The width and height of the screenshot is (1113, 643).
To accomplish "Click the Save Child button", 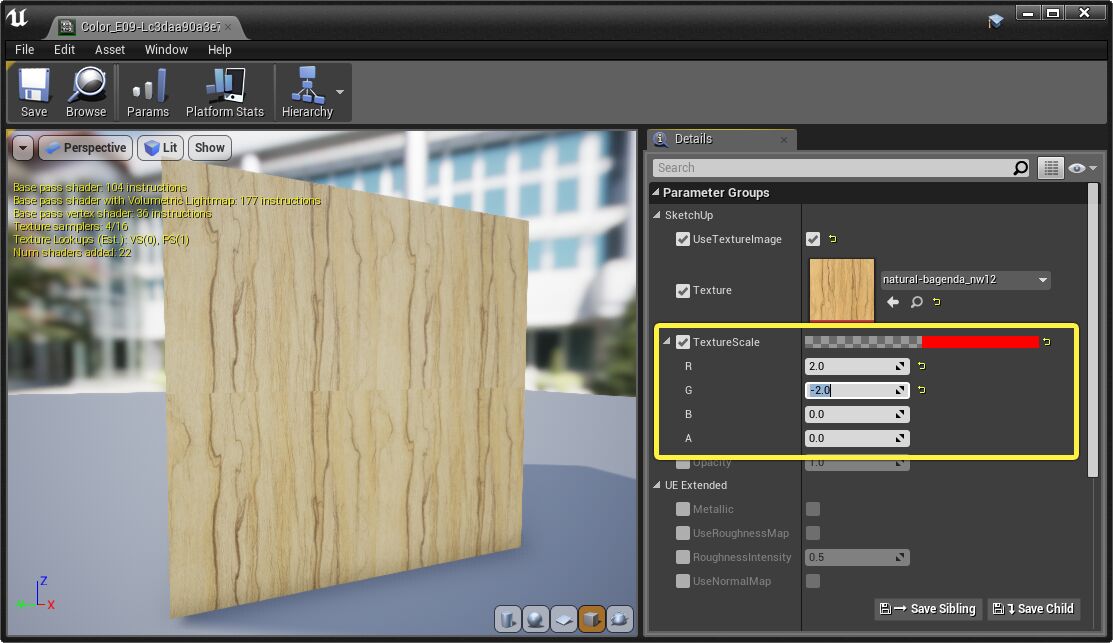I will pos(1034,608).
